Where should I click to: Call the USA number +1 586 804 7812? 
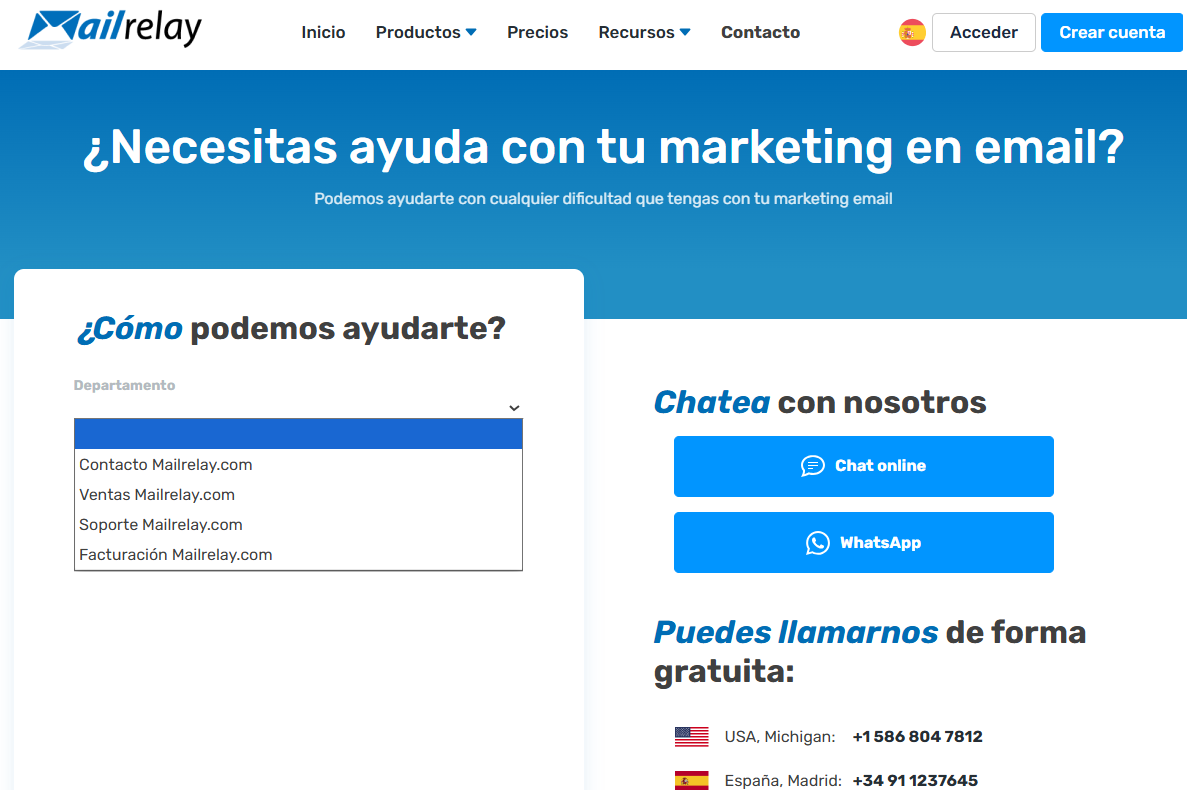pos(917,736)
